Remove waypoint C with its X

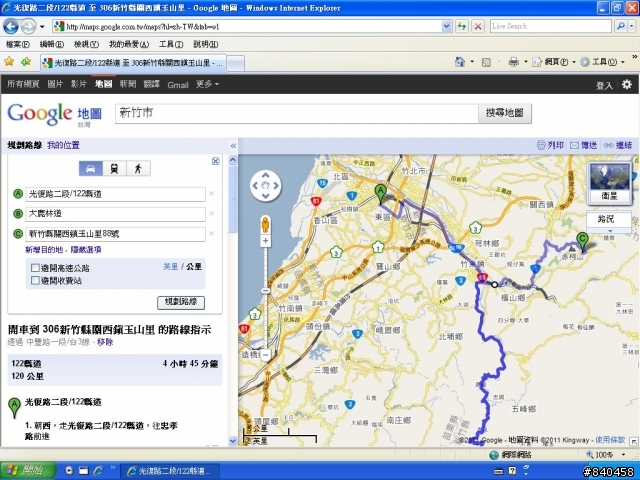[211, 233]
